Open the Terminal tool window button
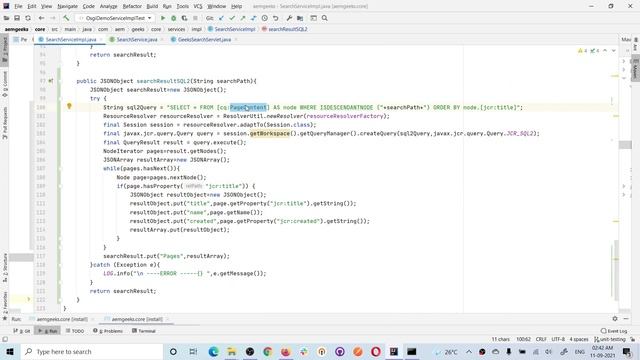The height and width of the screenshot is (360, 640). click(144, 331)
